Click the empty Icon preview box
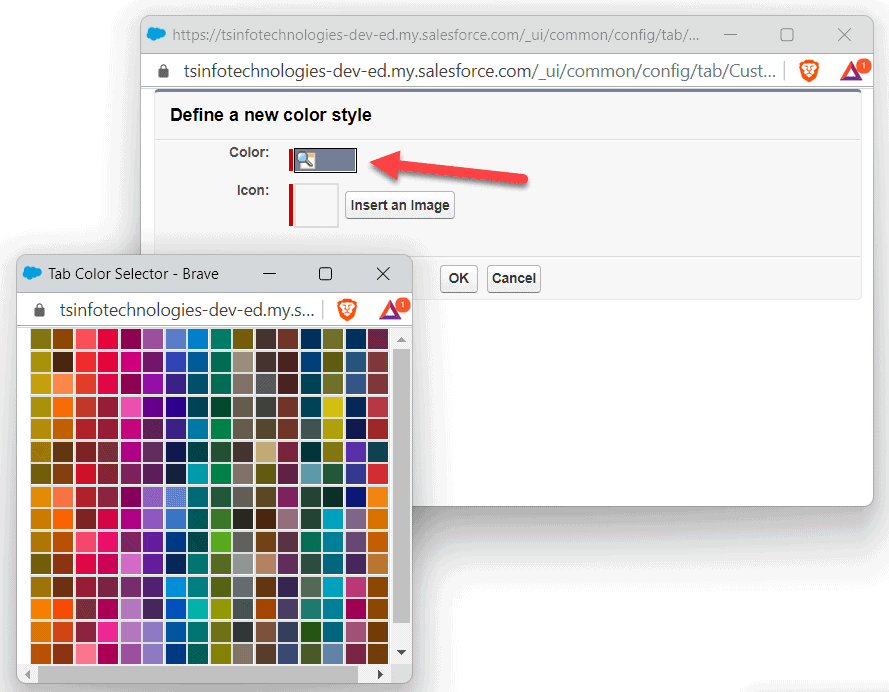 click(x=314, y=205)
